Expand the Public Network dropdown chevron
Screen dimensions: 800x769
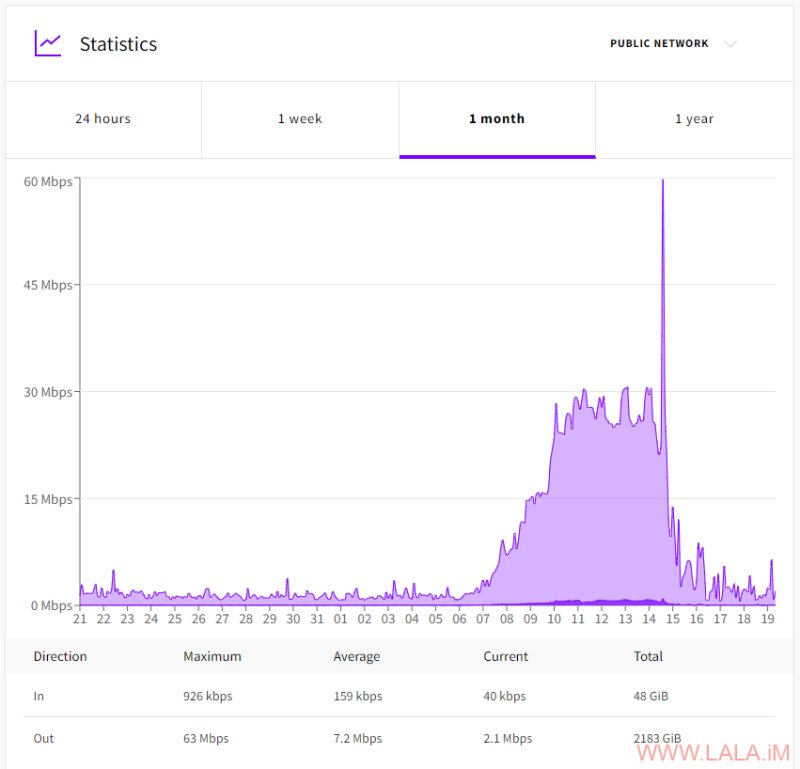click(x=731, y=44)
